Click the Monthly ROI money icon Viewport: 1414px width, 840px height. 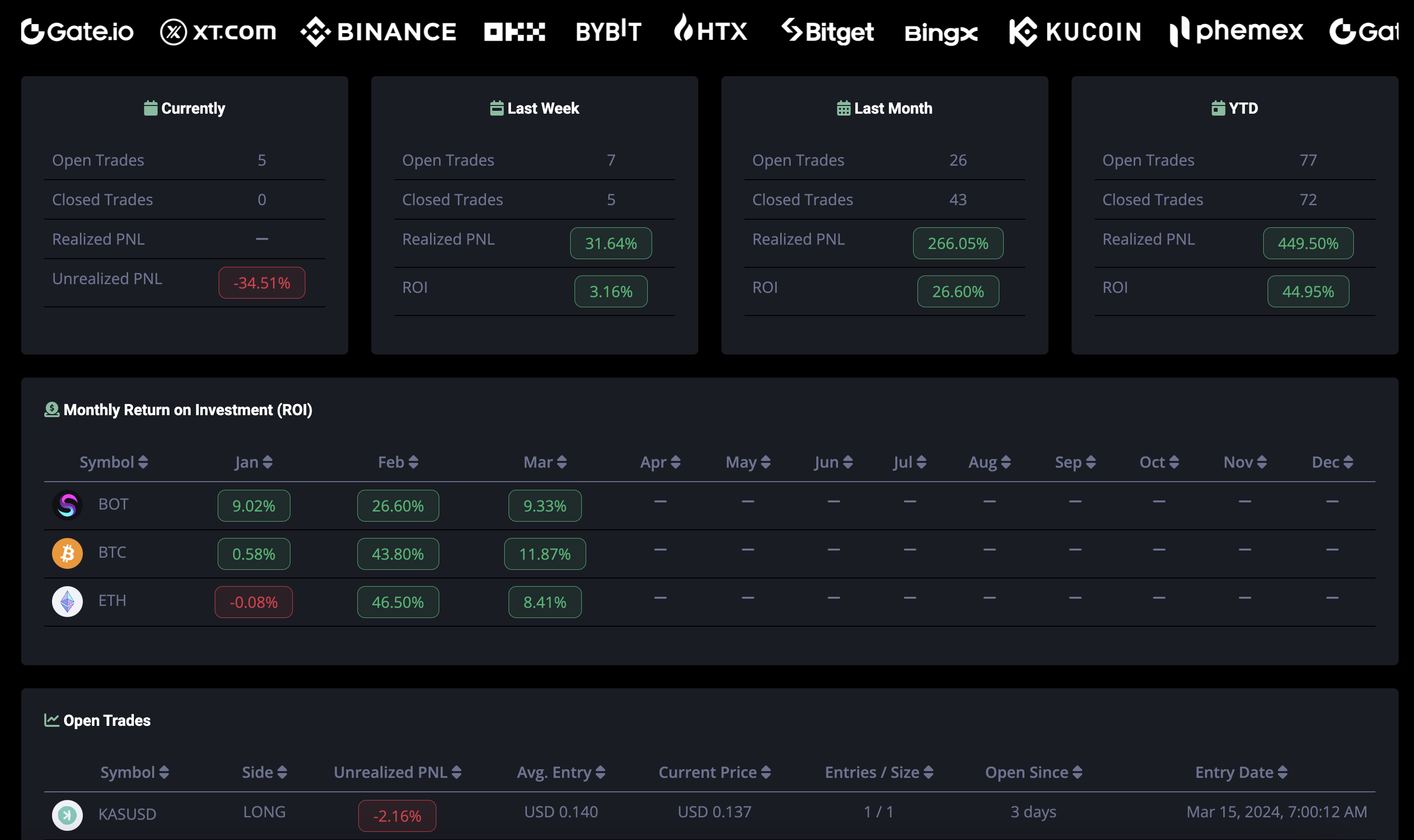(52, 409)
